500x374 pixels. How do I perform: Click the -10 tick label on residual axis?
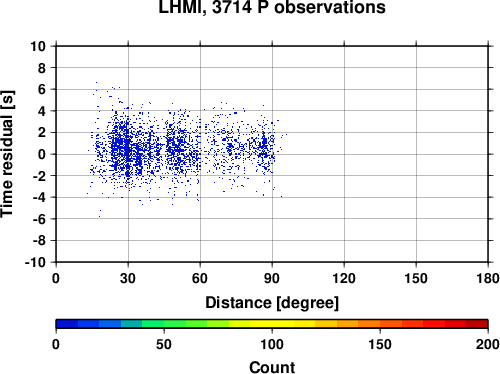35,262
